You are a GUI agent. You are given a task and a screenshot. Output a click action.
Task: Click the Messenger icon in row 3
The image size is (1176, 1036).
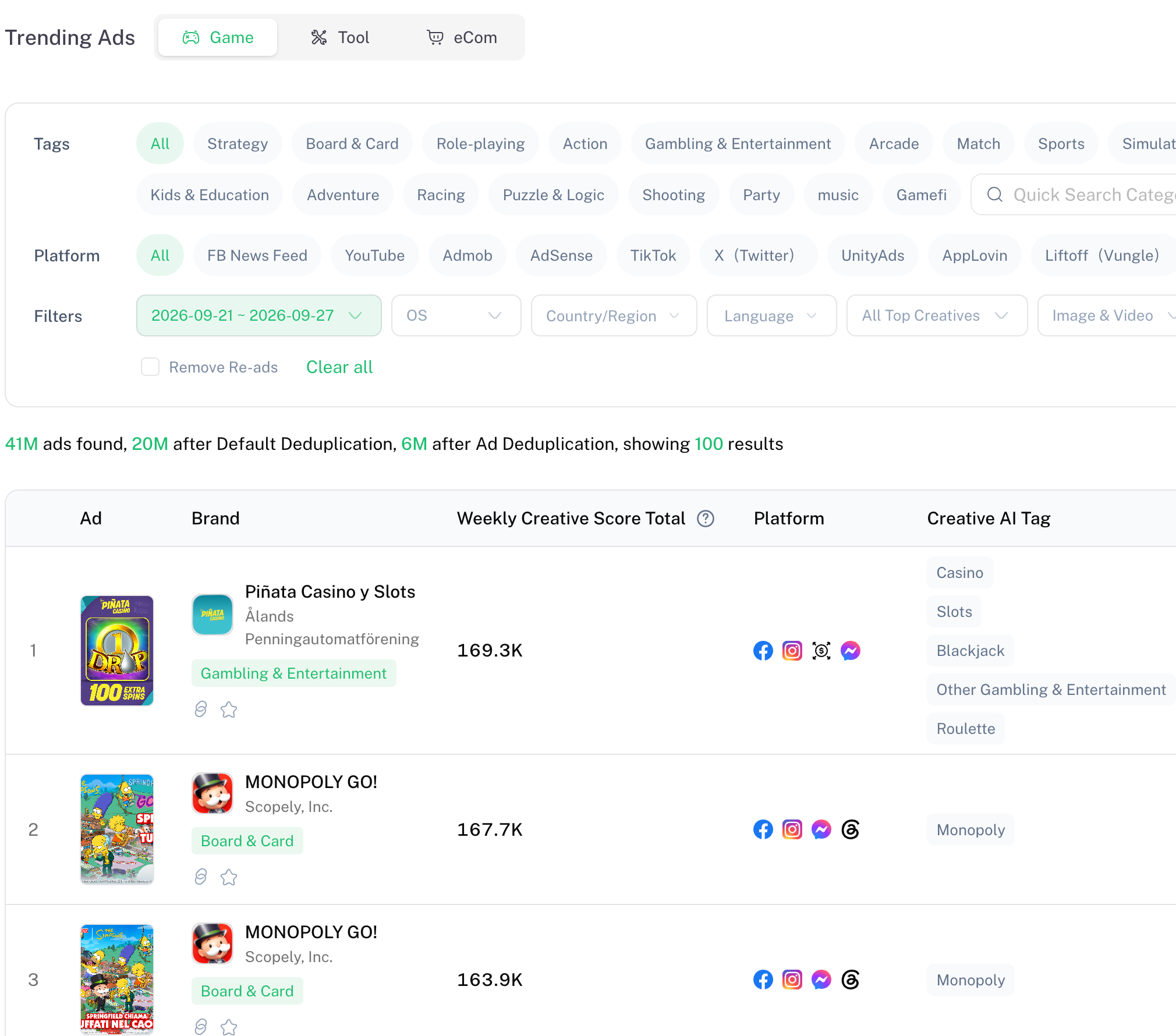coord(821,980)
